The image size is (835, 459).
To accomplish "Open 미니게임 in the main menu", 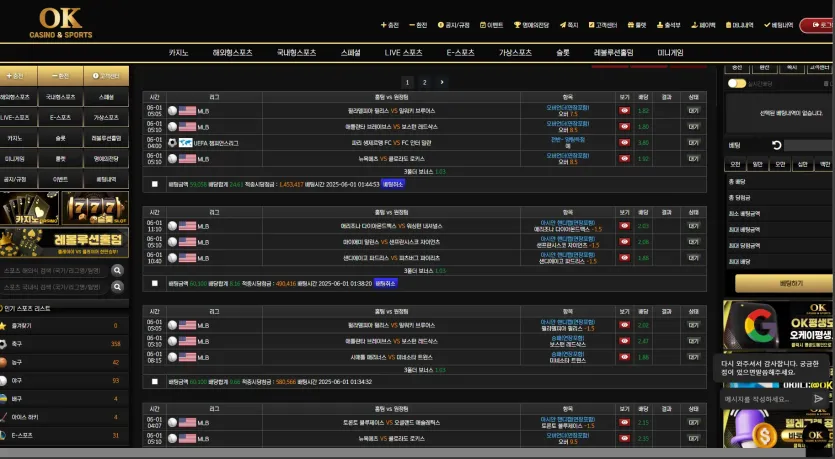I will pos(670,53).
